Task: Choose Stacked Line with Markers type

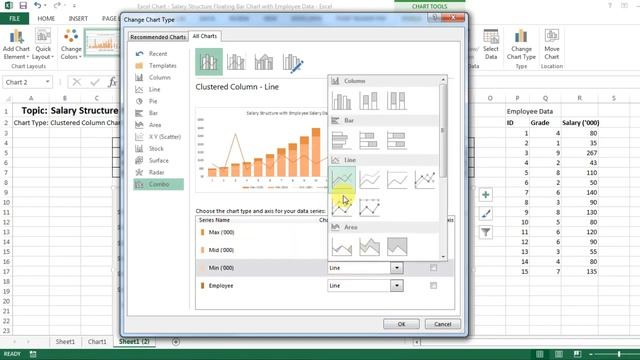Action: (342, 207)
